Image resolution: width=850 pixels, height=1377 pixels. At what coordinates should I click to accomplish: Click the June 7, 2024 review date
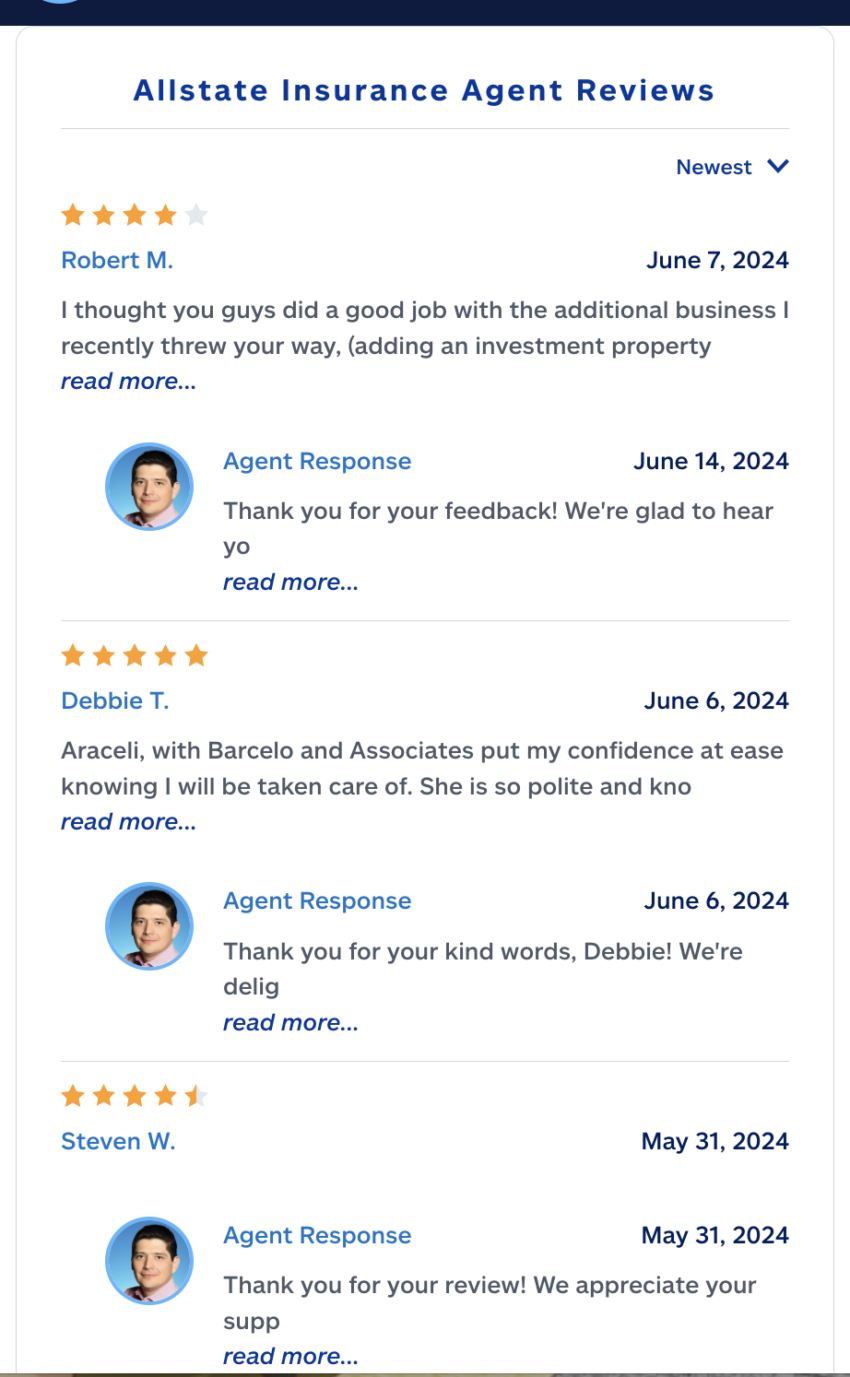[x=717, y=260]
